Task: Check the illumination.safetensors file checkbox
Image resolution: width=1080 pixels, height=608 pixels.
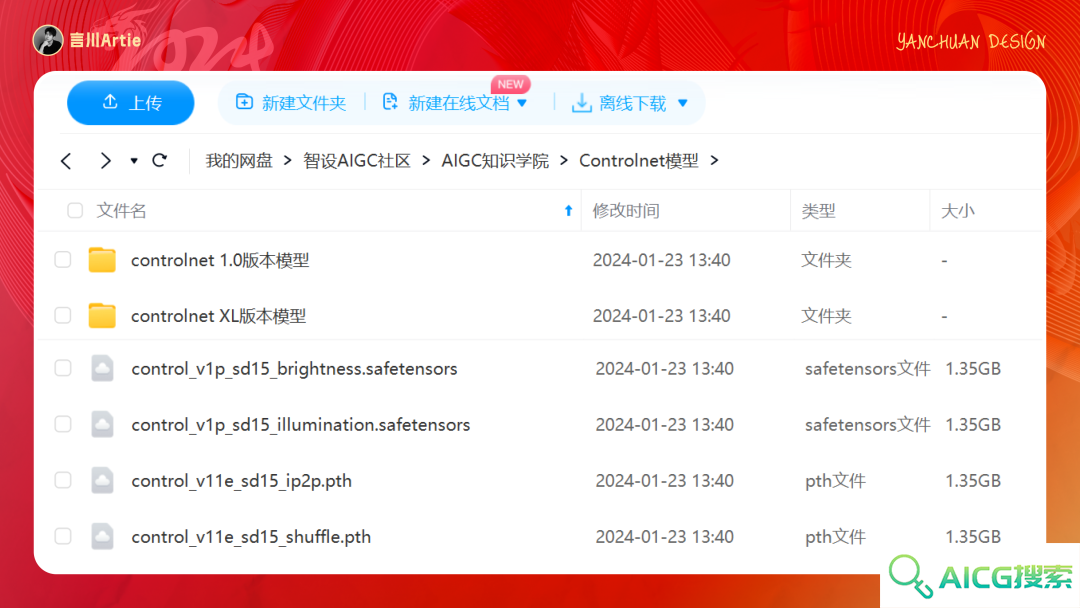Action: click(63, 424)
